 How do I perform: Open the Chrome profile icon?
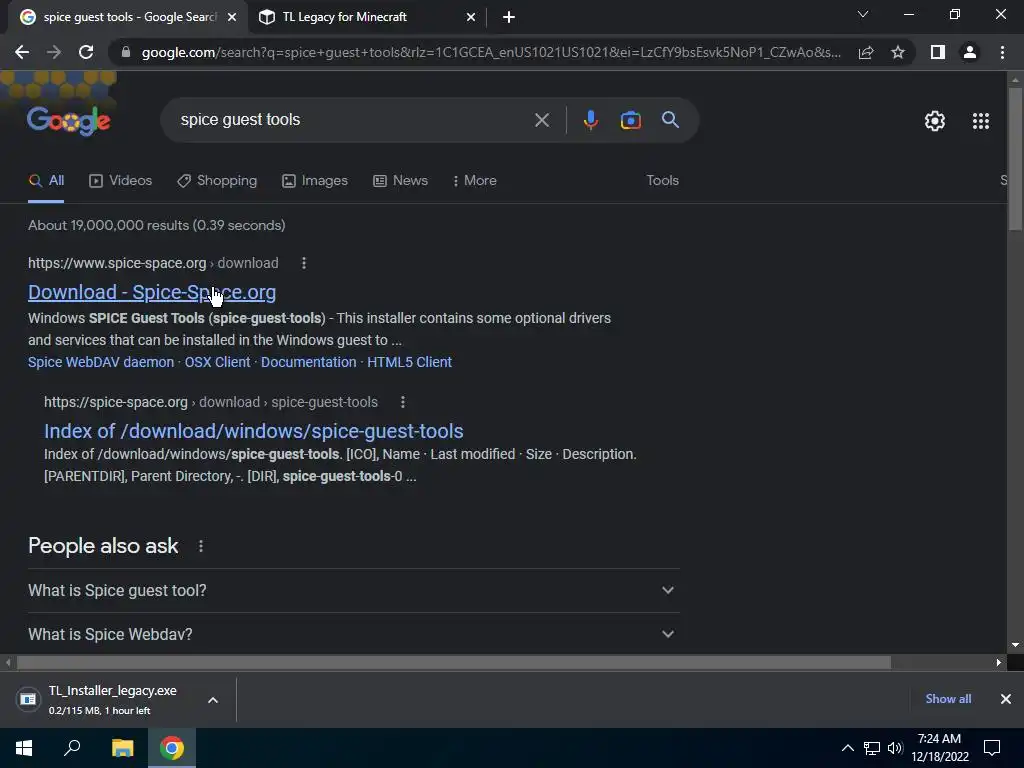pos(970,52)
